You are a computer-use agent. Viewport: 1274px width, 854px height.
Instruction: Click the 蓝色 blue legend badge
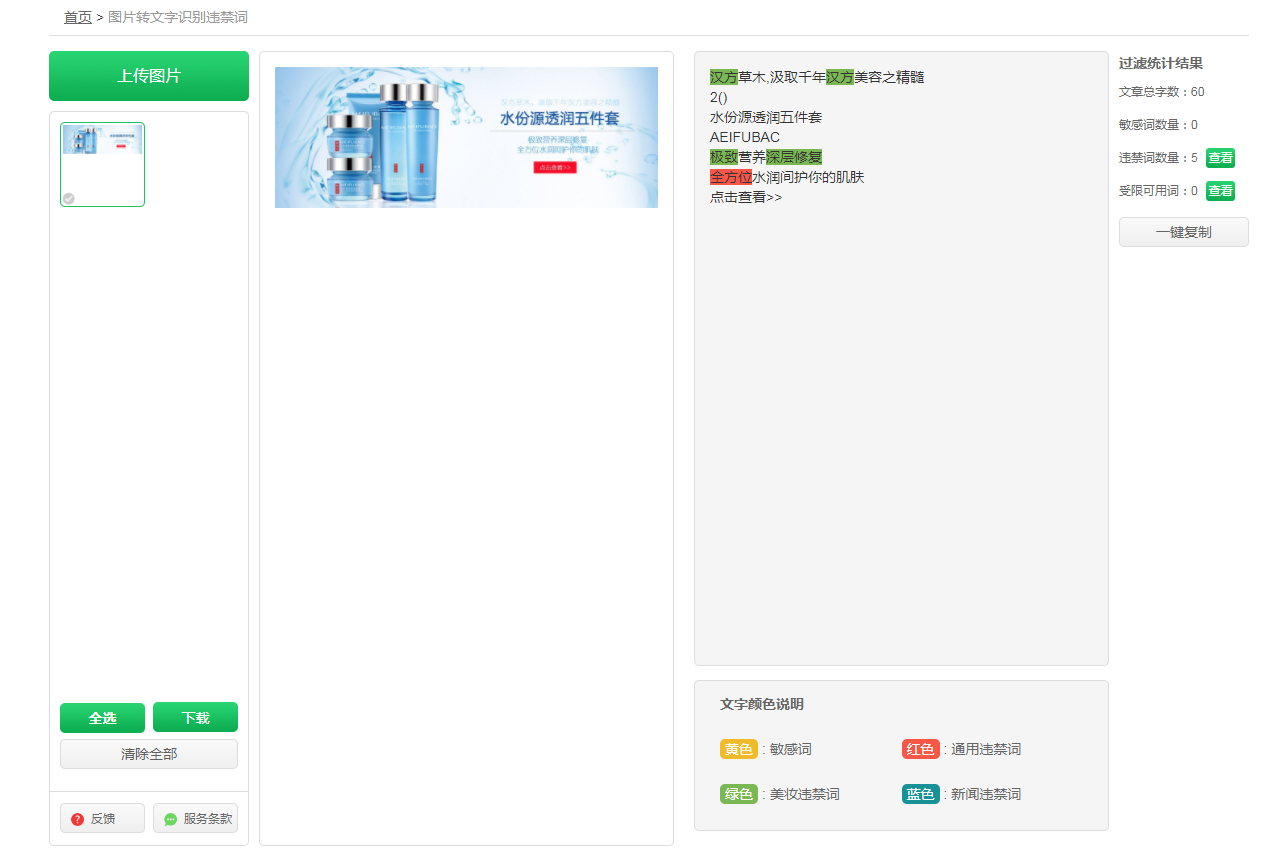(x=920, y=794)
